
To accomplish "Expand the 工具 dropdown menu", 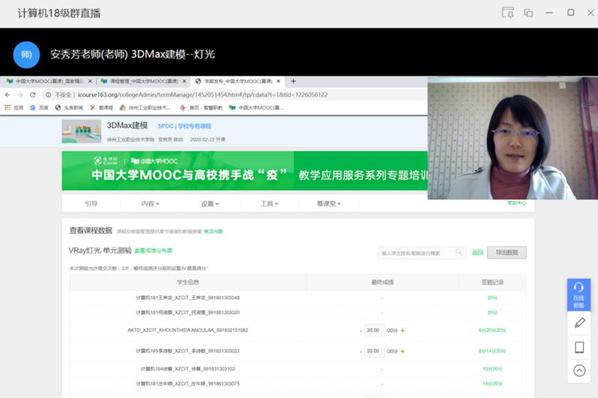I will tap(269, 204).
